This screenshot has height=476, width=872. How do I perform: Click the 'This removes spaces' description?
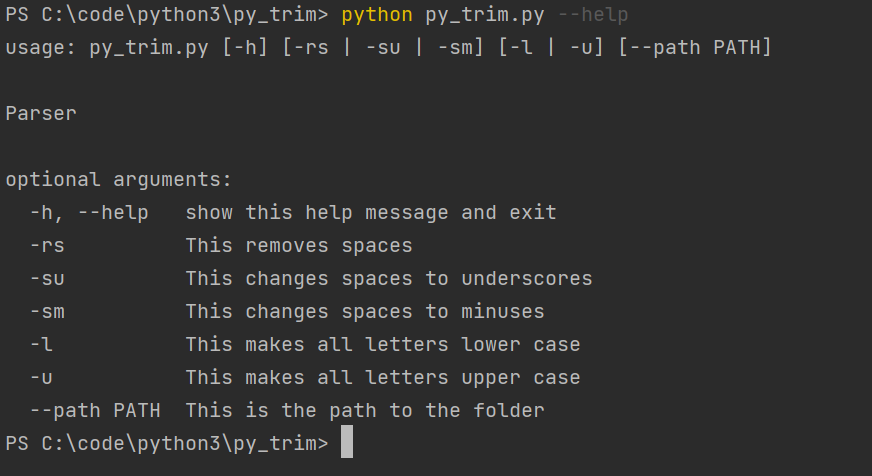[299, 246]
